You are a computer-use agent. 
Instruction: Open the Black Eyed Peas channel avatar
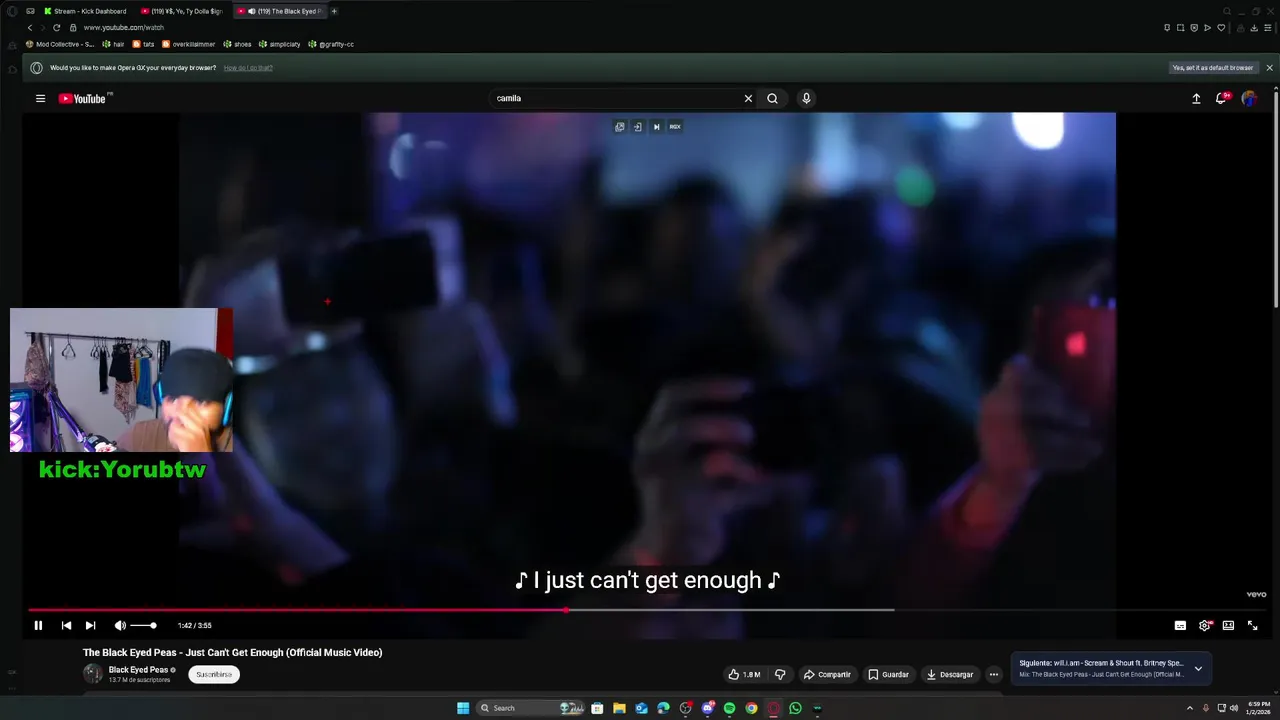93,674
